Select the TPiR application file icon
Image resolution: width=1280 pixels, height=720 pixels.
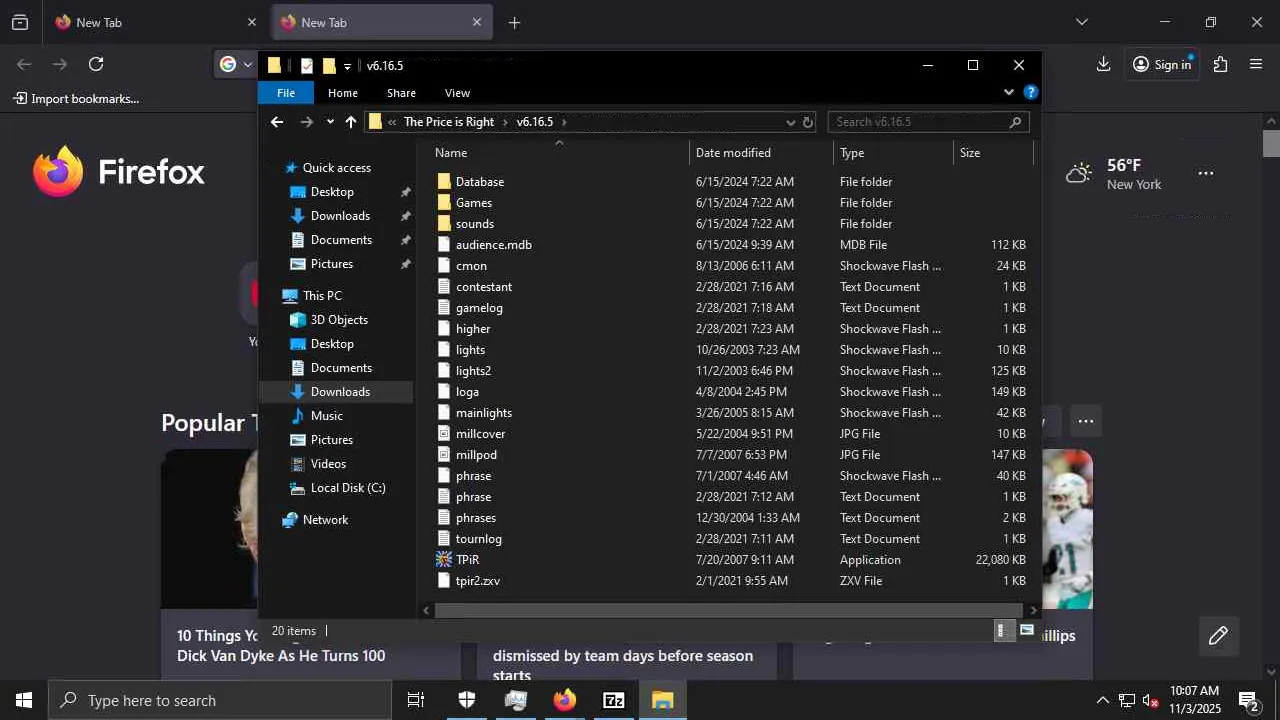(x=444, y=560)
